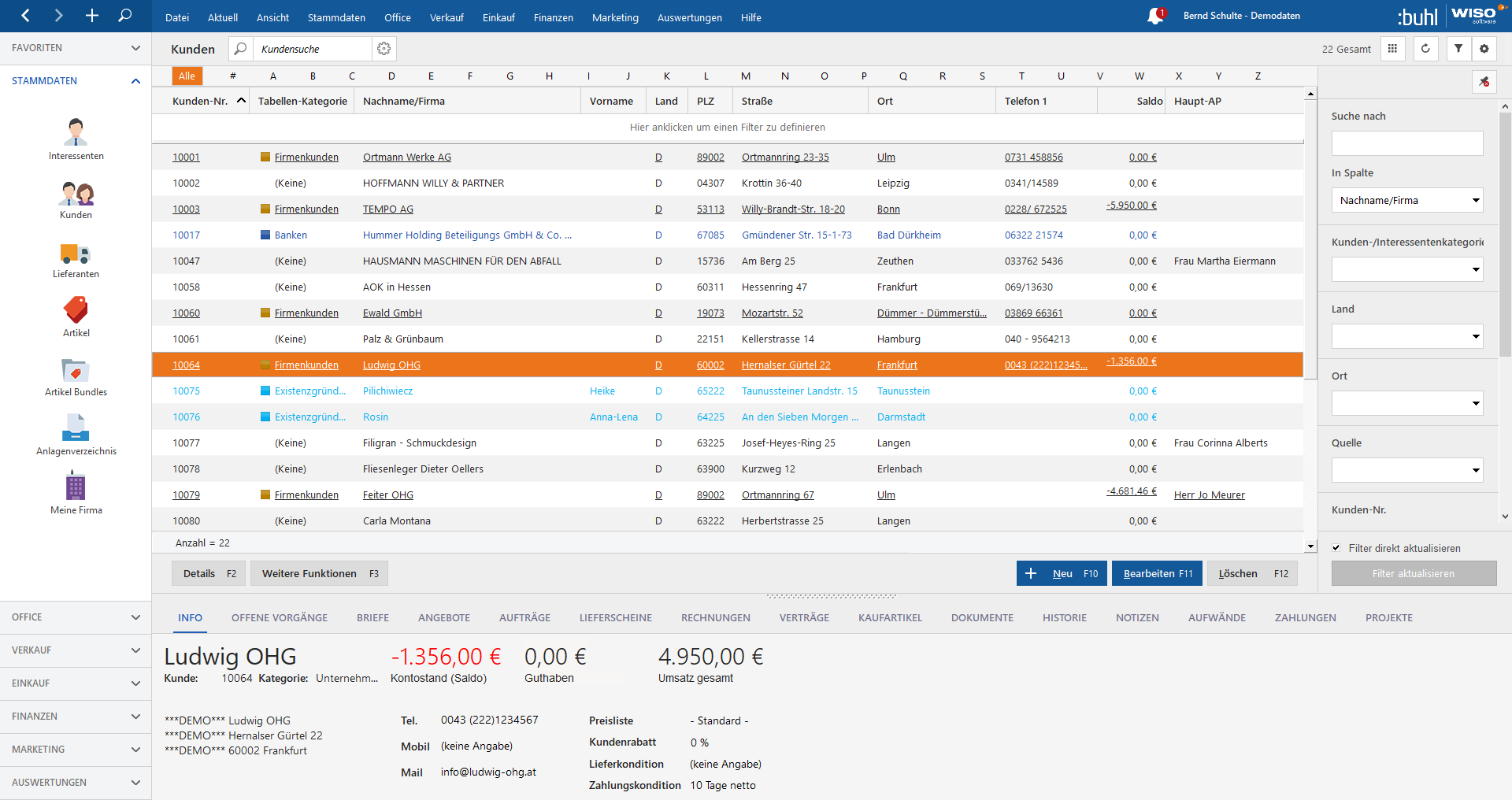Viewport: 1512px width, 800px height.
Task: Click the Artikel price tag icon
Action: click(x=76, y=310)
